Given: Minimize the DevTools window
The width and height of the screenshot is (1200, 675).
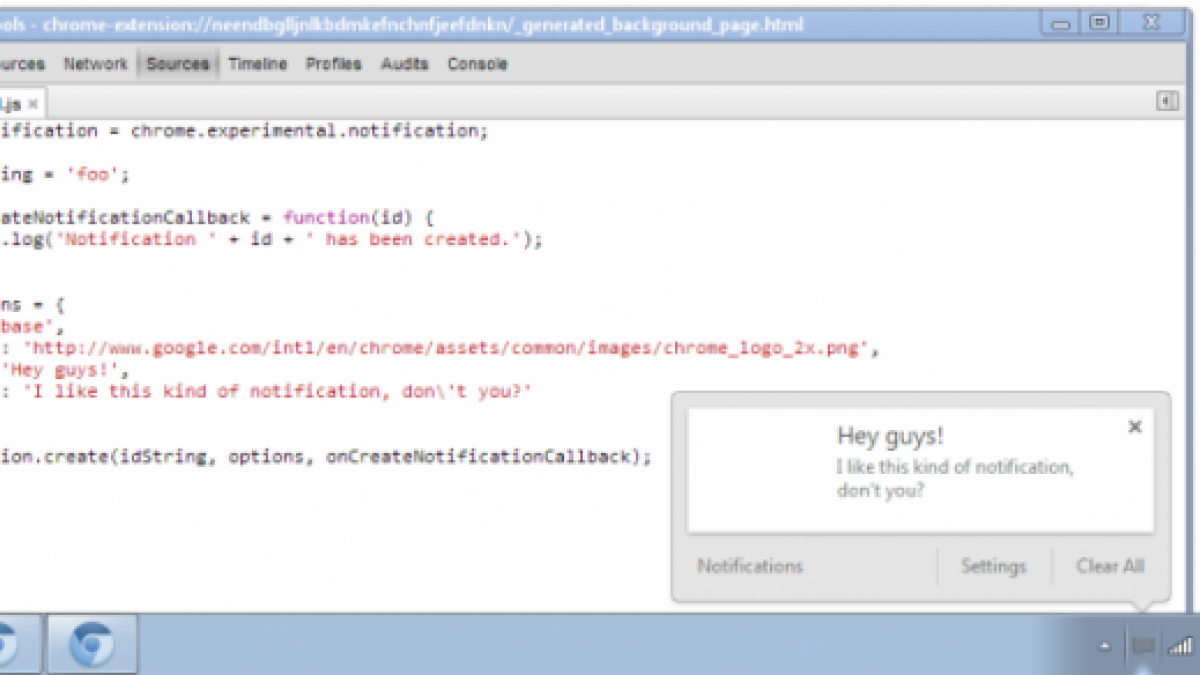Looking at the screenshot, I should click(1061, 22).
